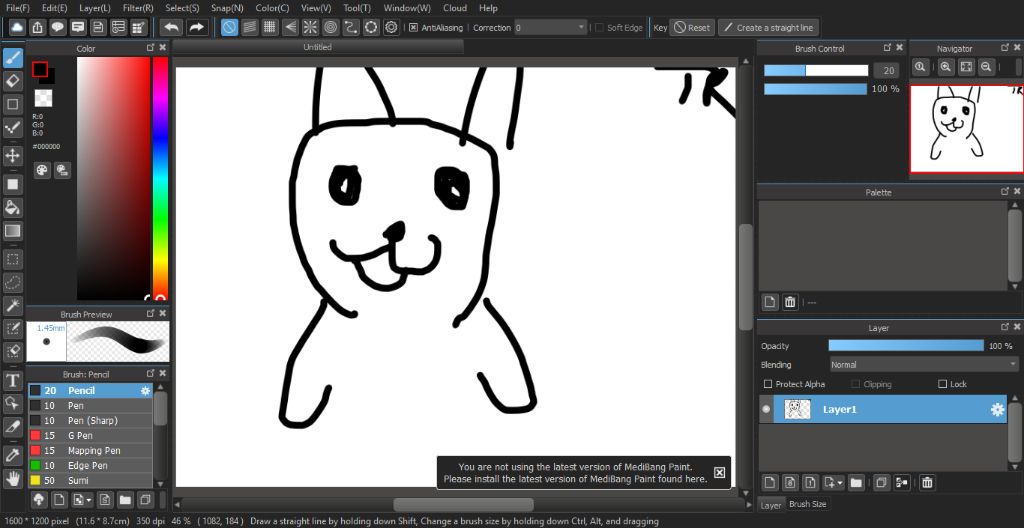Close the update notification
This screenshot has height=528, width=1024.
(x=719, y=472)
